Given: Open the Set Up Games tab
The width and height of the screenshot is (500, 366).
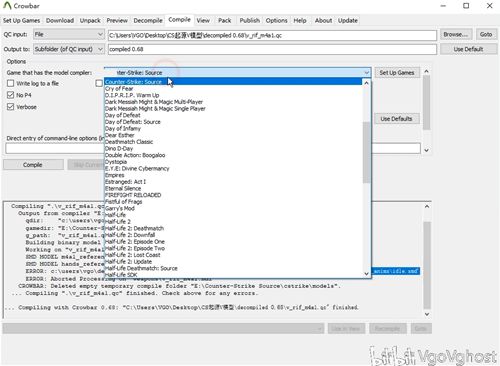Looking at the screenshot, I should tap(22, 21).
